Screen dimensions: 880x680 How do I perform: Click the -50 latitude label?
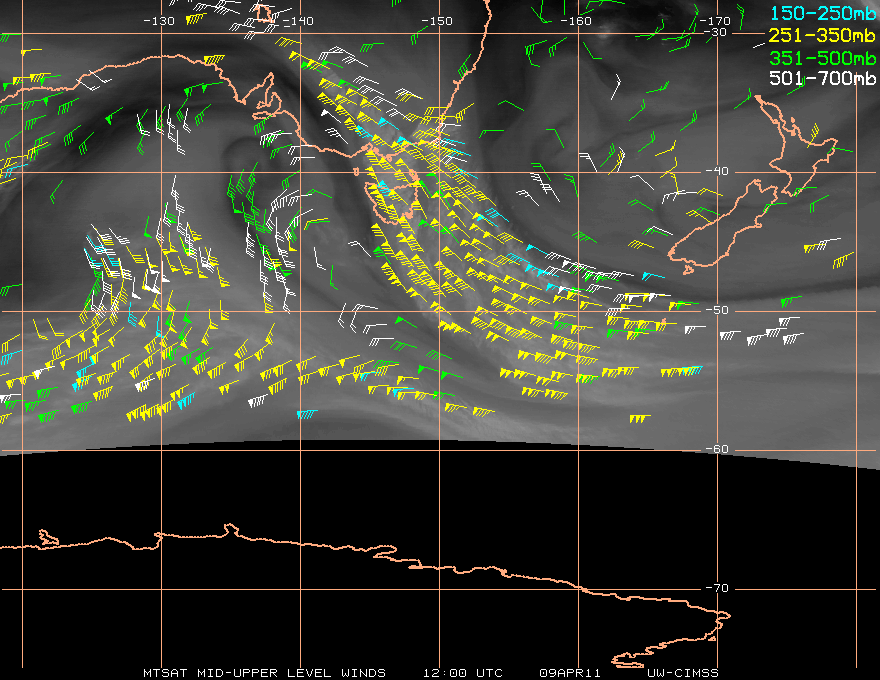click(x=717, y=310)
